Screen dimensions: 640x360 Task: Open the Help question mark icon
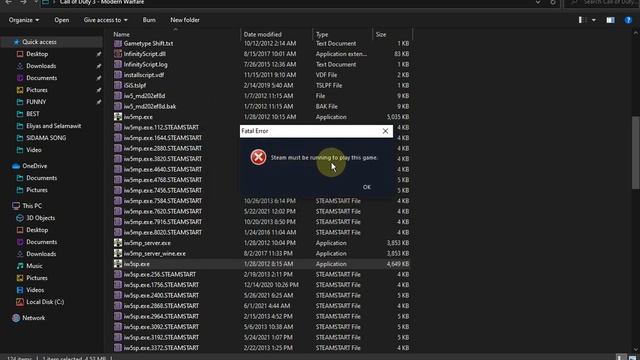tap(628, 20)
